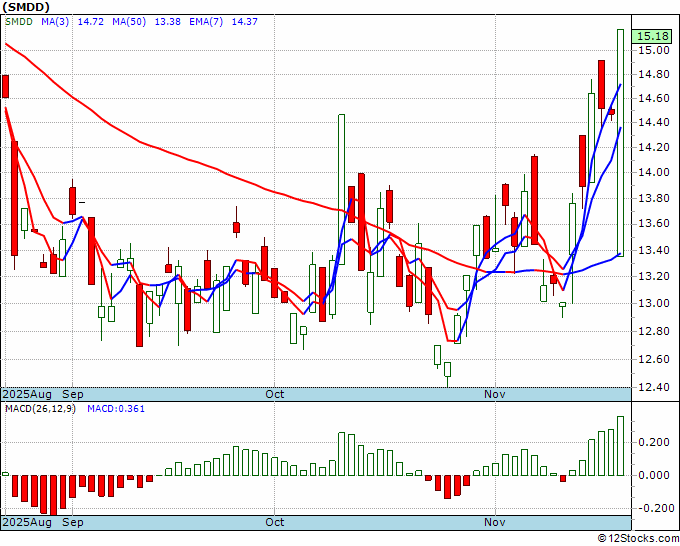The height and width of the screenshot is (546, 680).
Task: Click the MACD(26,12,9) indicator label
Action: click(x=40, y=409)
